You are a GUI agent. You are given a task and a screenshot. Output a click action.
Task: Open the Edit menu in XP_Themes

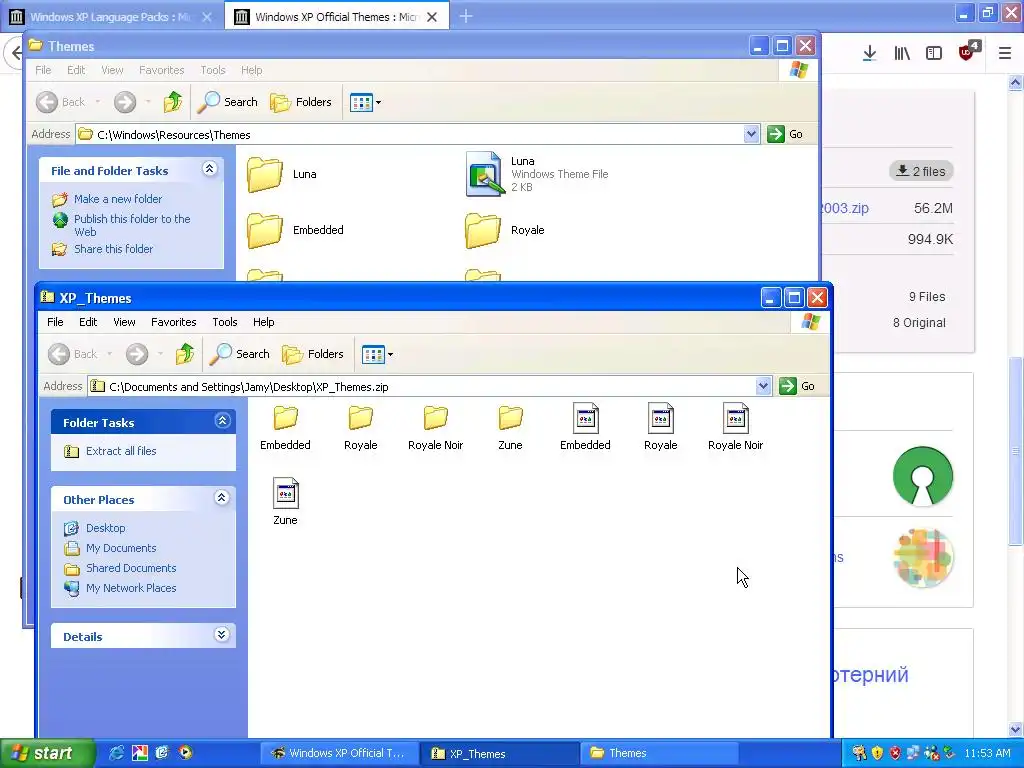(88, 322)
